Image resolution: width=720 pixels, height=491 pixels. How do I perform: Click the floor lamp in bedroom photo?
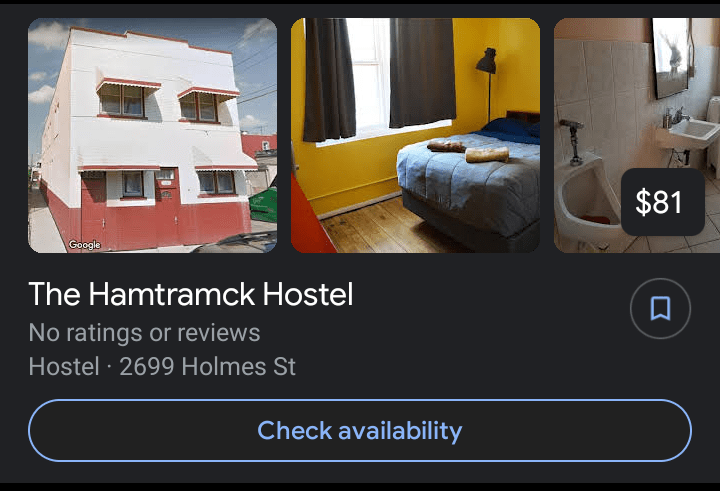(487, 83)
